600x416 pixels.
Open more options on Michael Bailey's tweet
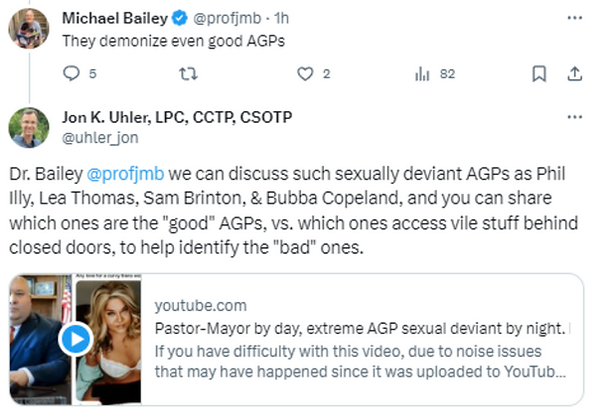point(574,18)
